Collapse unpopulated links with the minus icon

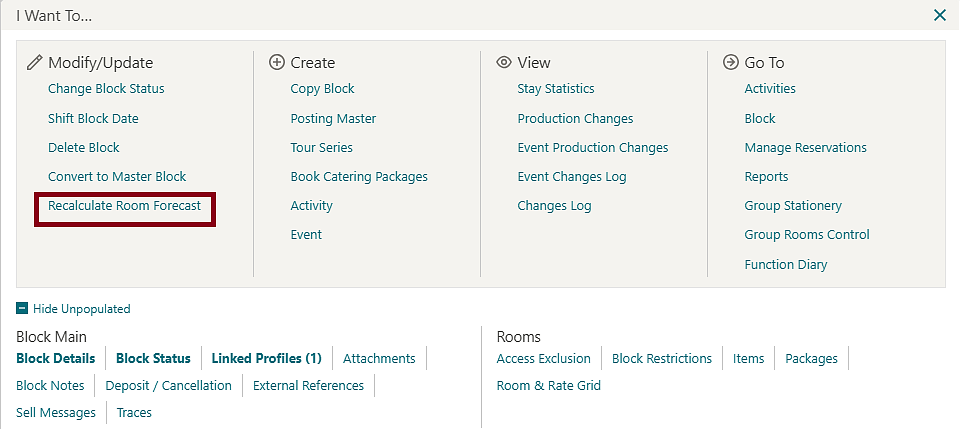click(x=22, y=309)
